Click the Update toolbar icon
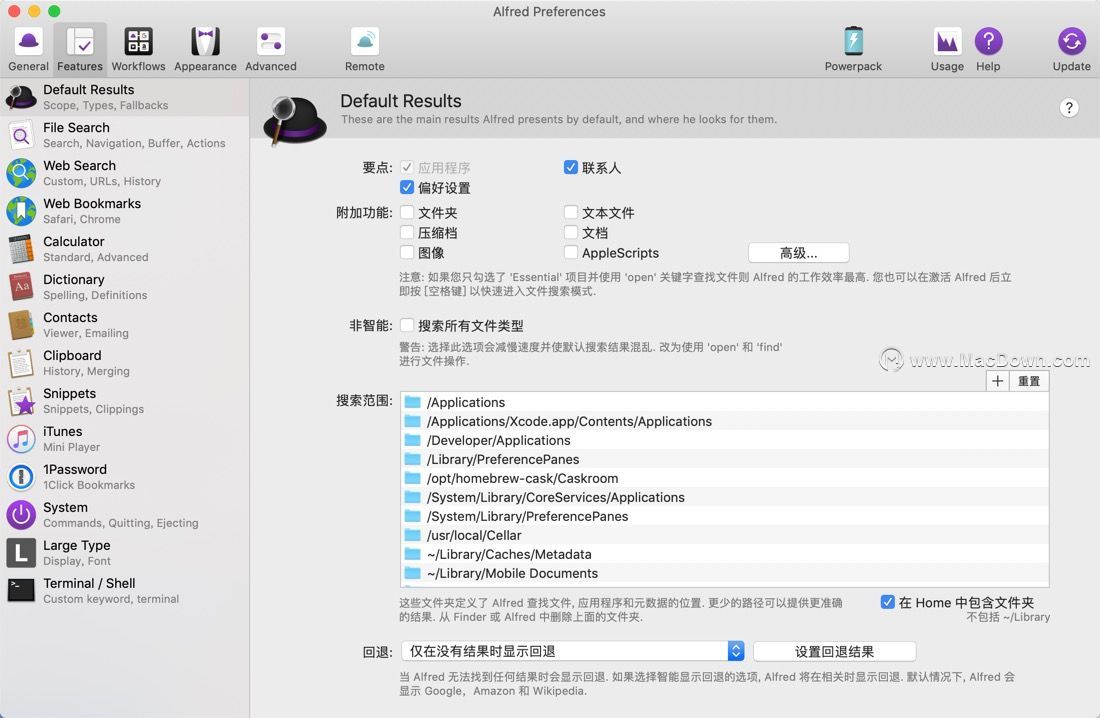The width and height of the screenshot is (1100, 718). click(x=1071, y=50)
